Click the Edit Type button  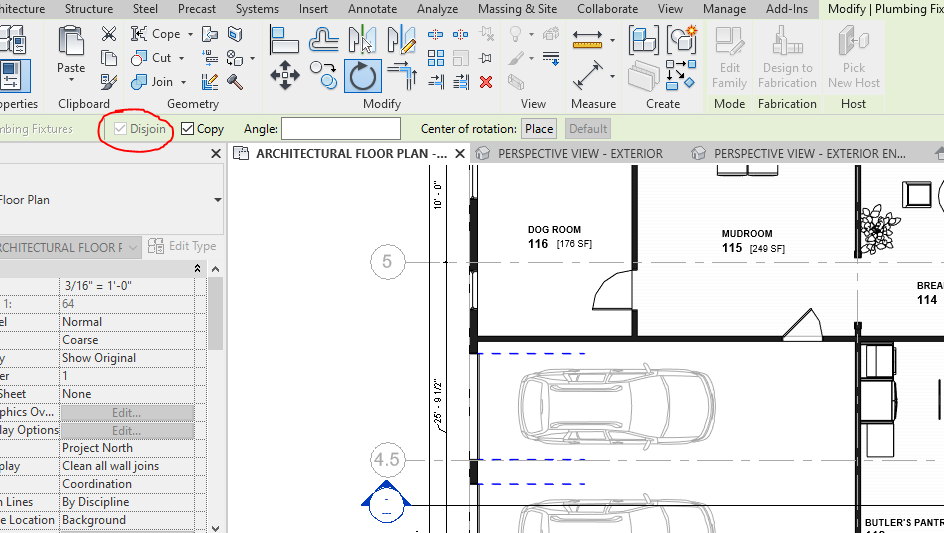(x=182, y=246)
